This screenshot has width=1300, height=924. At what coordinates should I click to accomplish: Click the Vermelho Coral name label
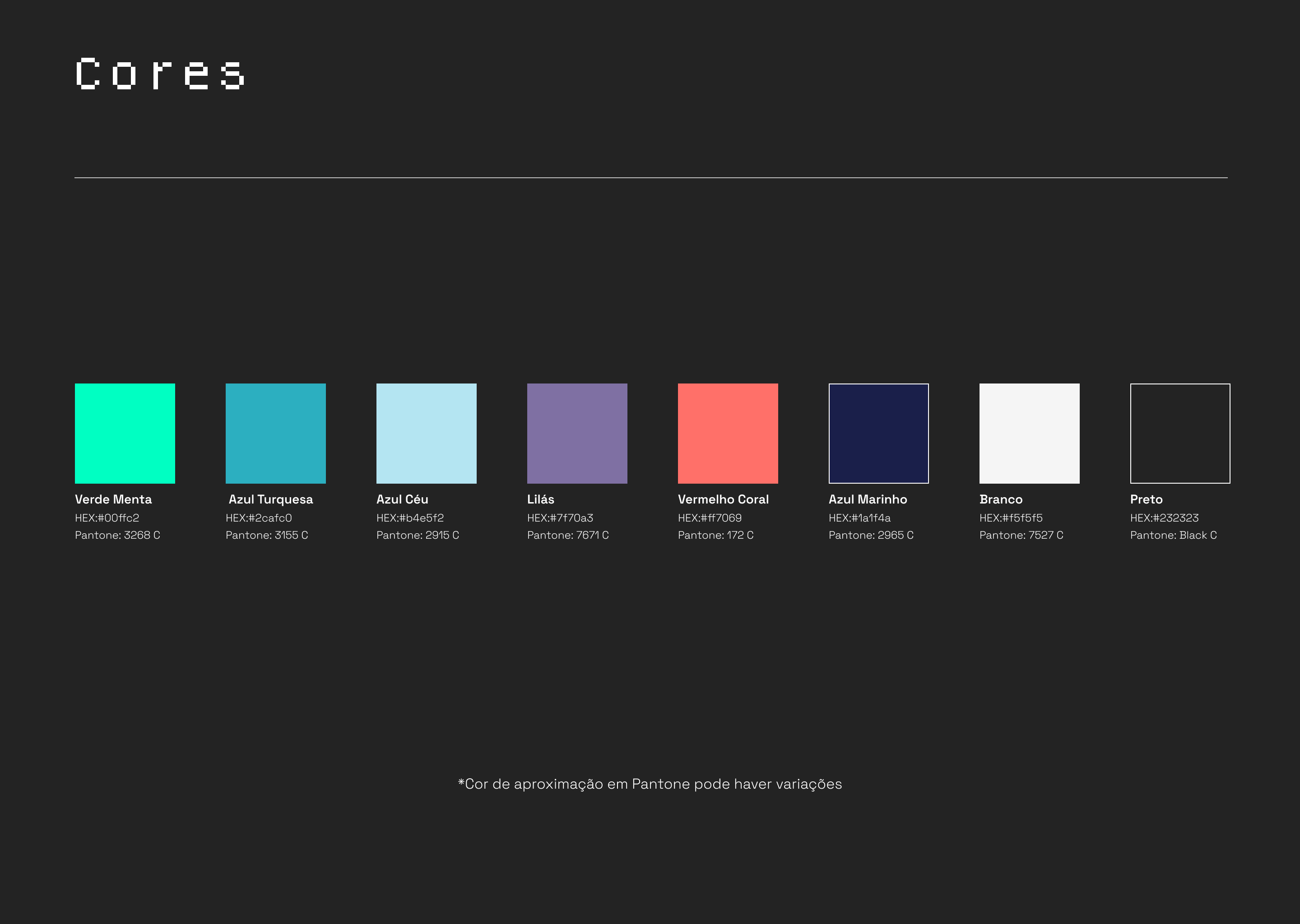coord(723,499)
